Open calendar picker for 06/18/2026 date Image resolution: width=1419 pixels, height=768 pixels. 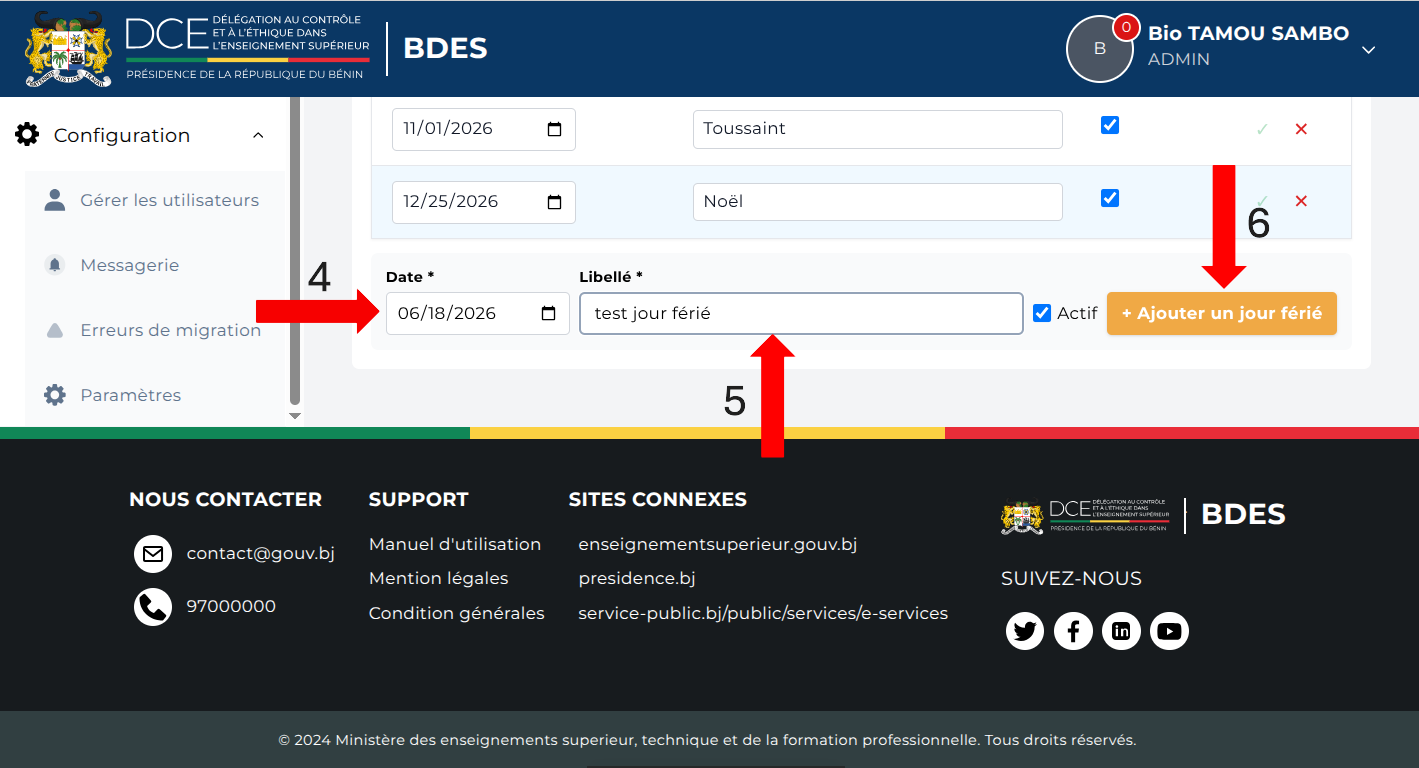coord(548,313)
